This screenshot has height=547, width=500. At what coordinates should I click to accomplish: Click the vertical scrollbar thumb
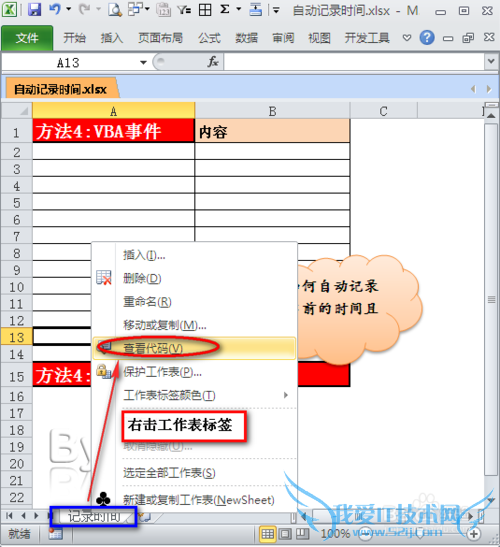click(491, 299)
